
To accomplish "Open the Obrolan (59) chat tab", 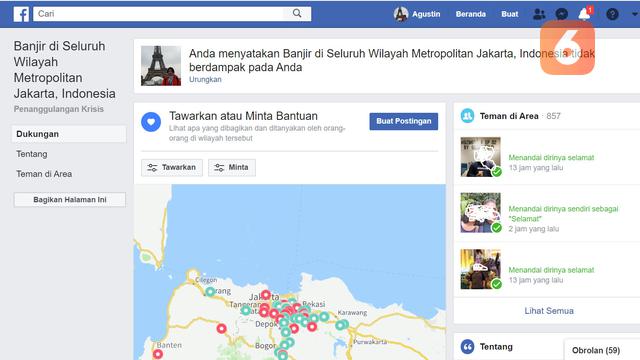I will (x=596, y=350).
